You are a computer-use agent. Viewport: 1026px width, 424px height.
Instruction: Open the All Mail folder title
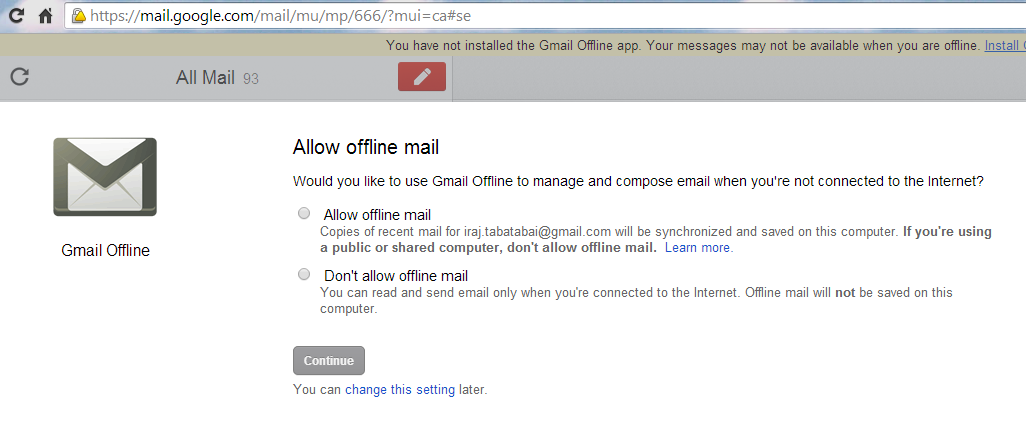(205, 78)
